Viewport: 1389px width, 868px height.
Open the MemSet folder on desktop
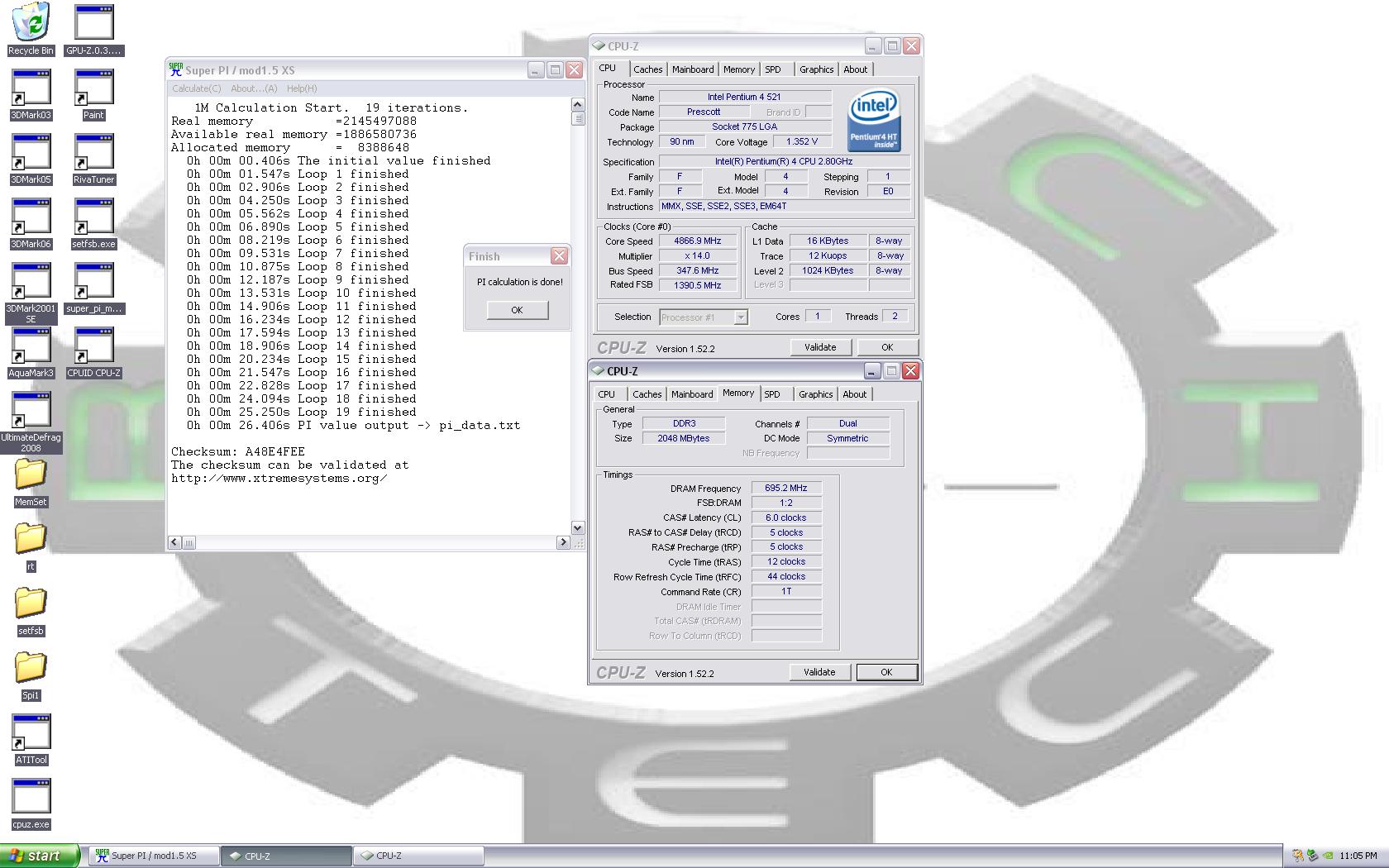click(31, 482)
